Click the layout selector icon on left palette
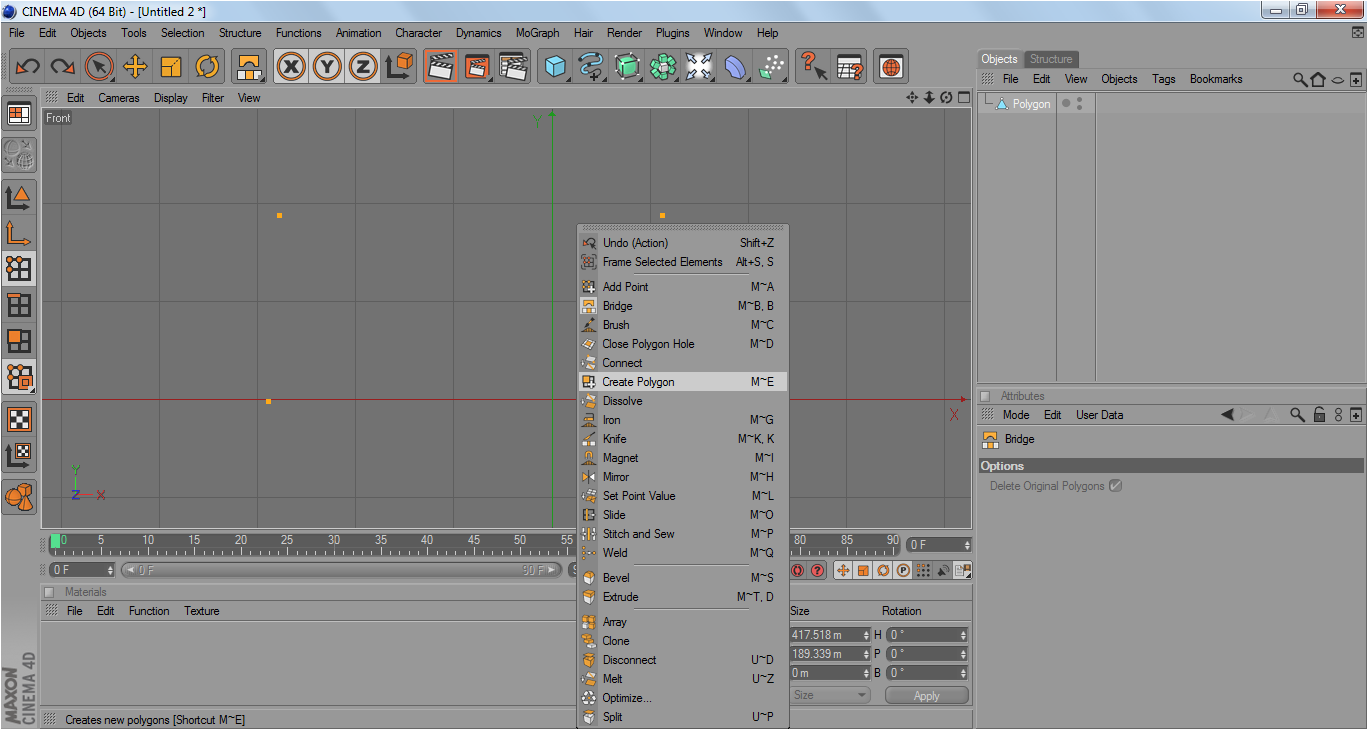The height and width of the screenshot is (729, 1368). (19, 114)
